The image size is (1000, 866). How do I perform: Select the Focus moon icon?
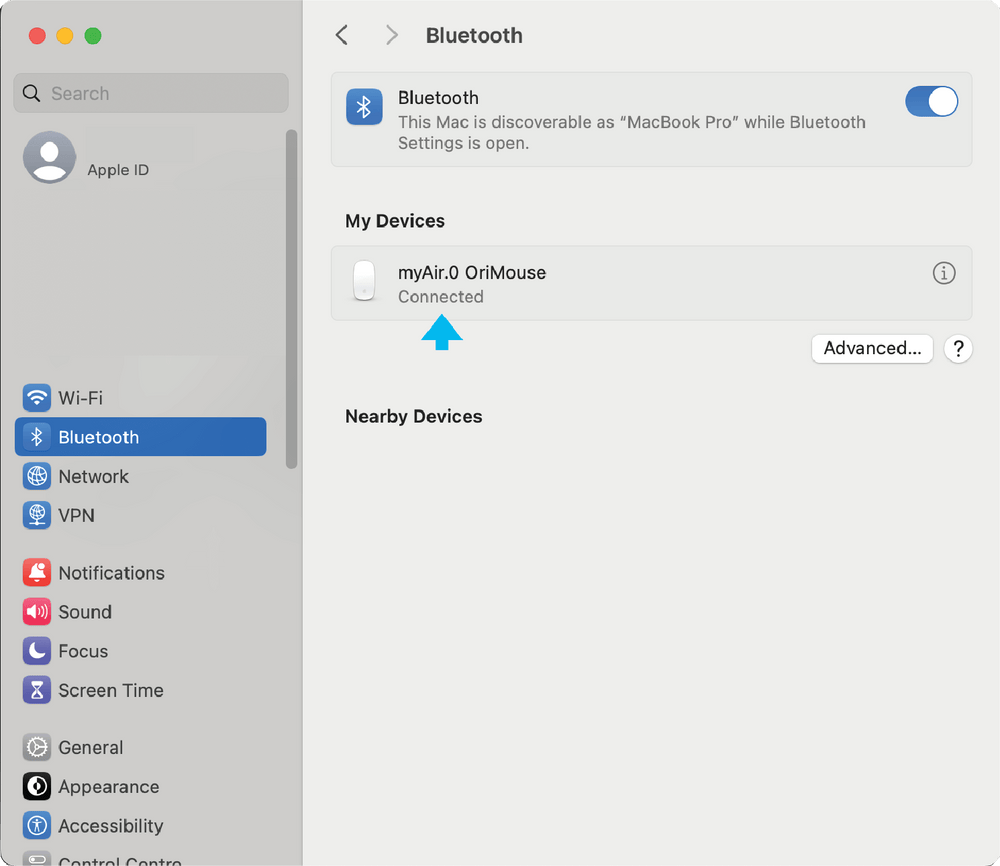[x=37, y=651]
